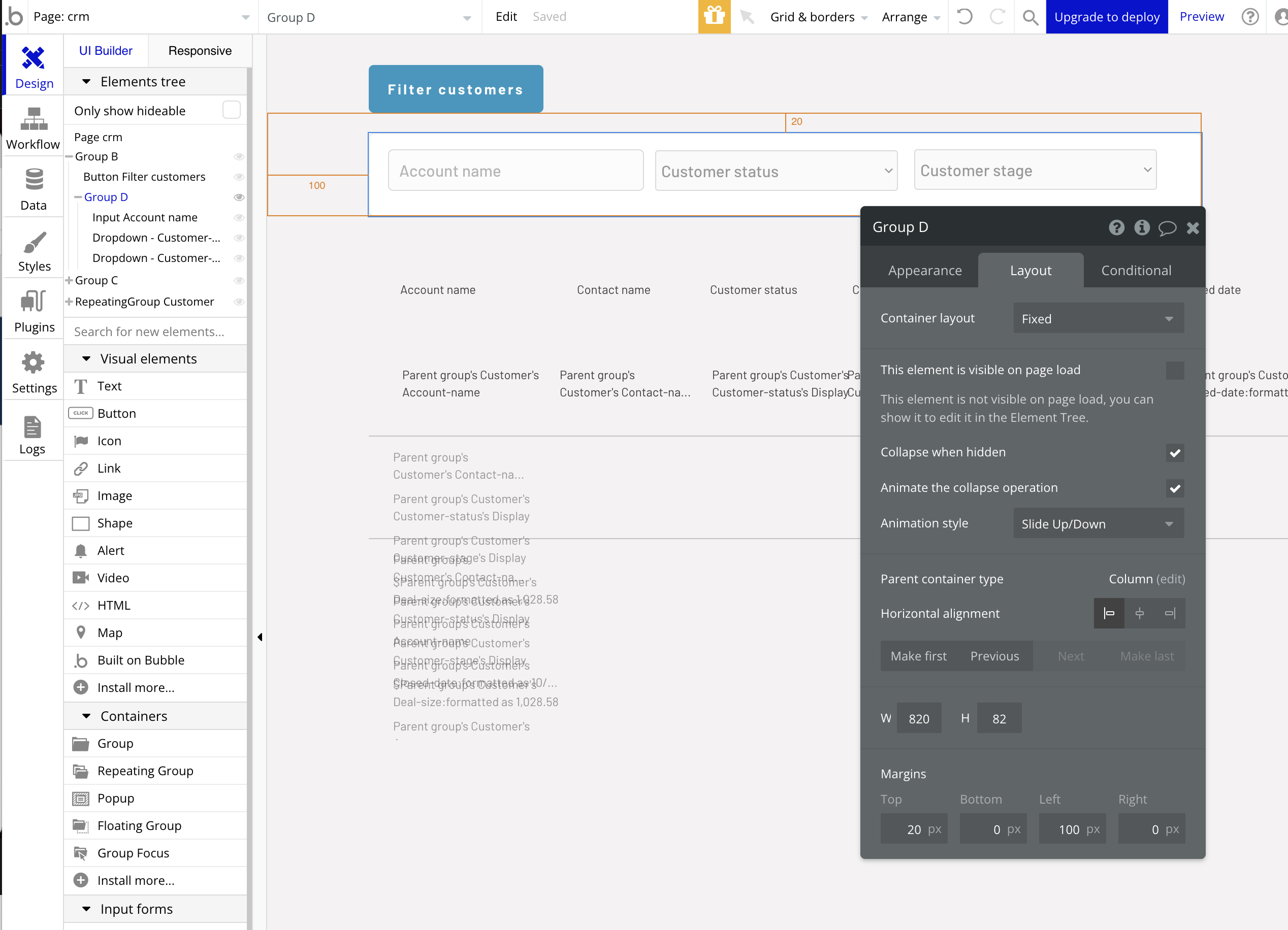Expand Group C in elements tree
This screenshot has height=930, width=1288.
[69, 281]
